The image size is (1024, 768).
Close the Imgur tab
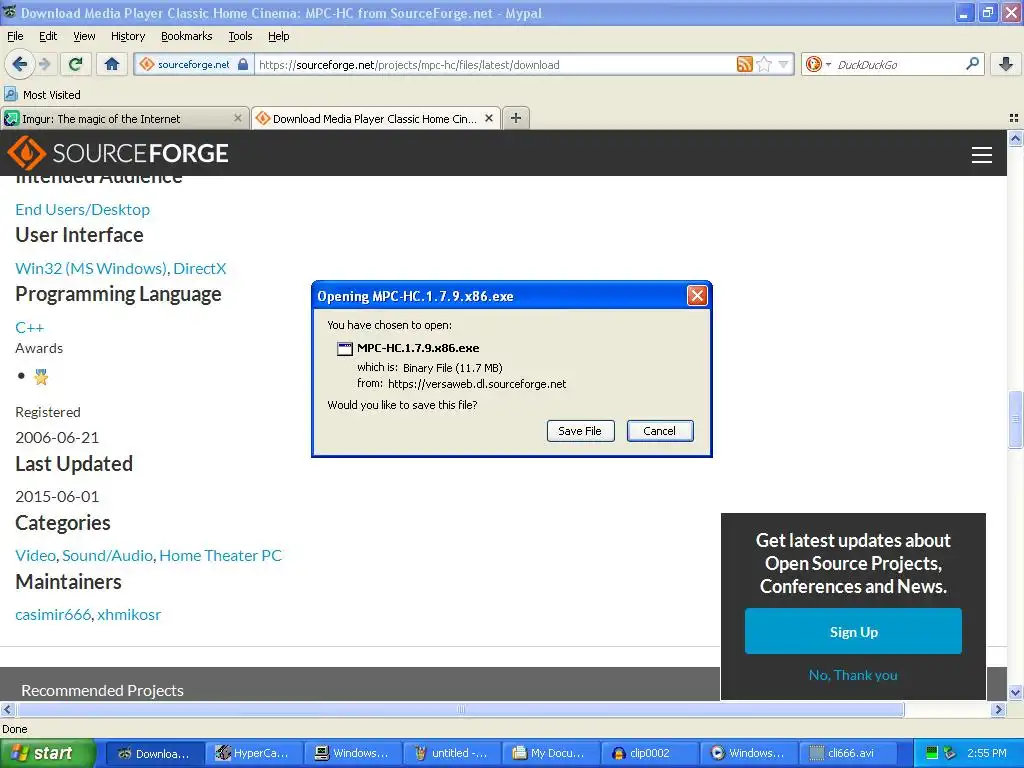point(238,118)
